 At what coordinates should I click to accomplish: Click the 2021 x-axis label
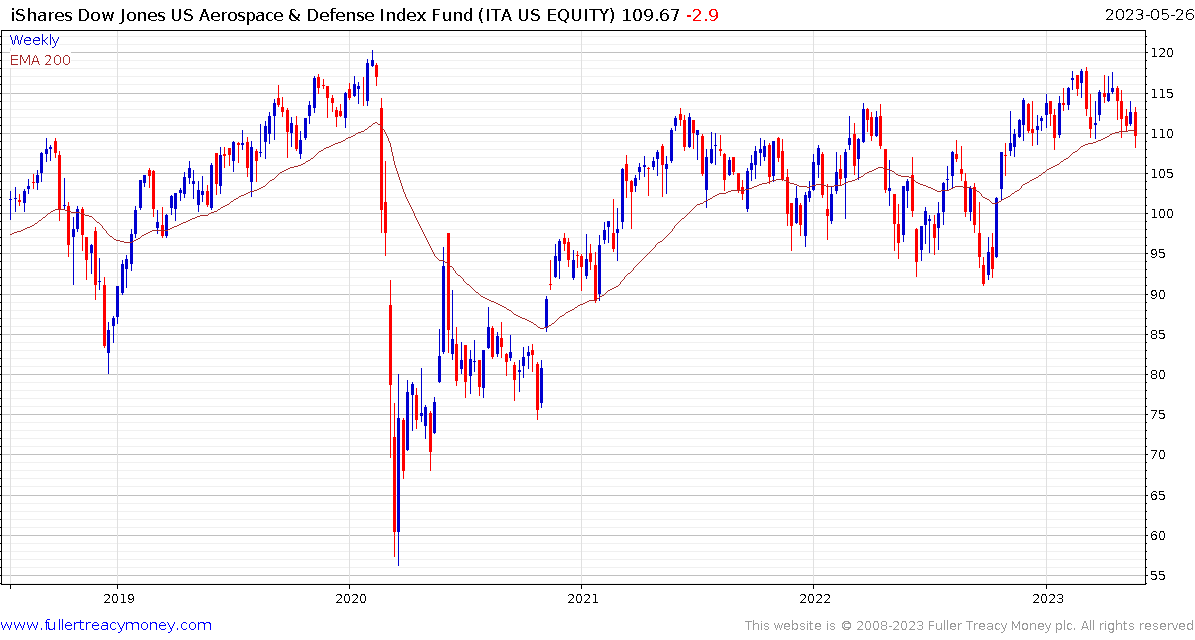point(581,601)
